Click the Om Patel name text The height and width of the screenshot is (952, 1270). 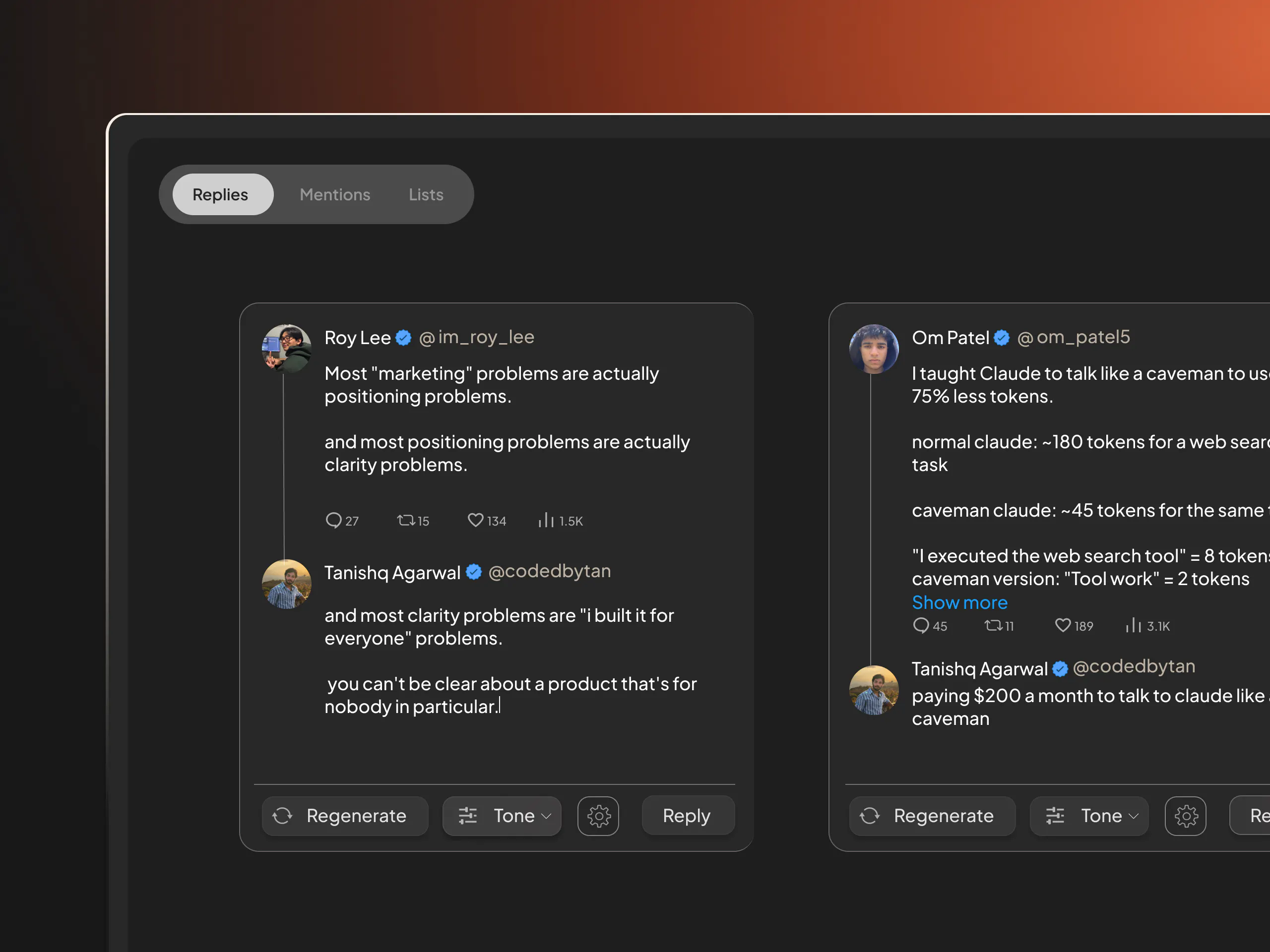click(x=950, y=338)
